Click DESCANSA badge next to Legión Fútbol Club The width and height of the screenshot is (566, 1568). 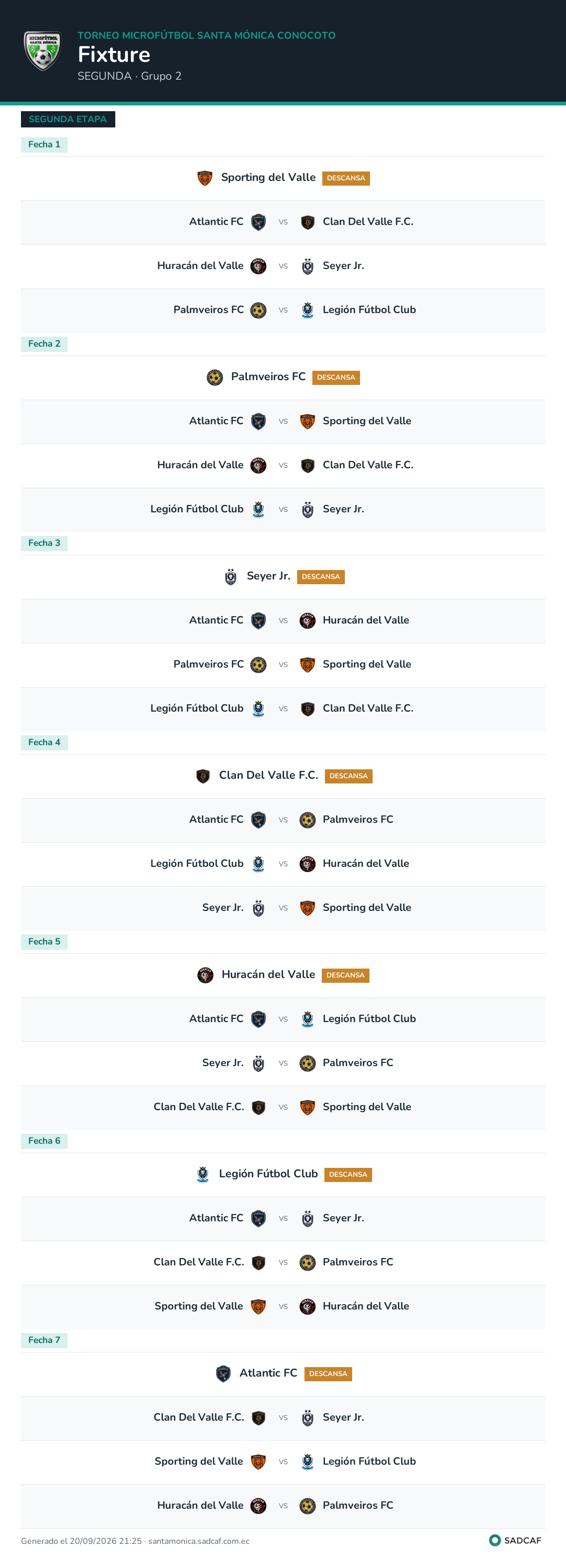coord(348,1174)
